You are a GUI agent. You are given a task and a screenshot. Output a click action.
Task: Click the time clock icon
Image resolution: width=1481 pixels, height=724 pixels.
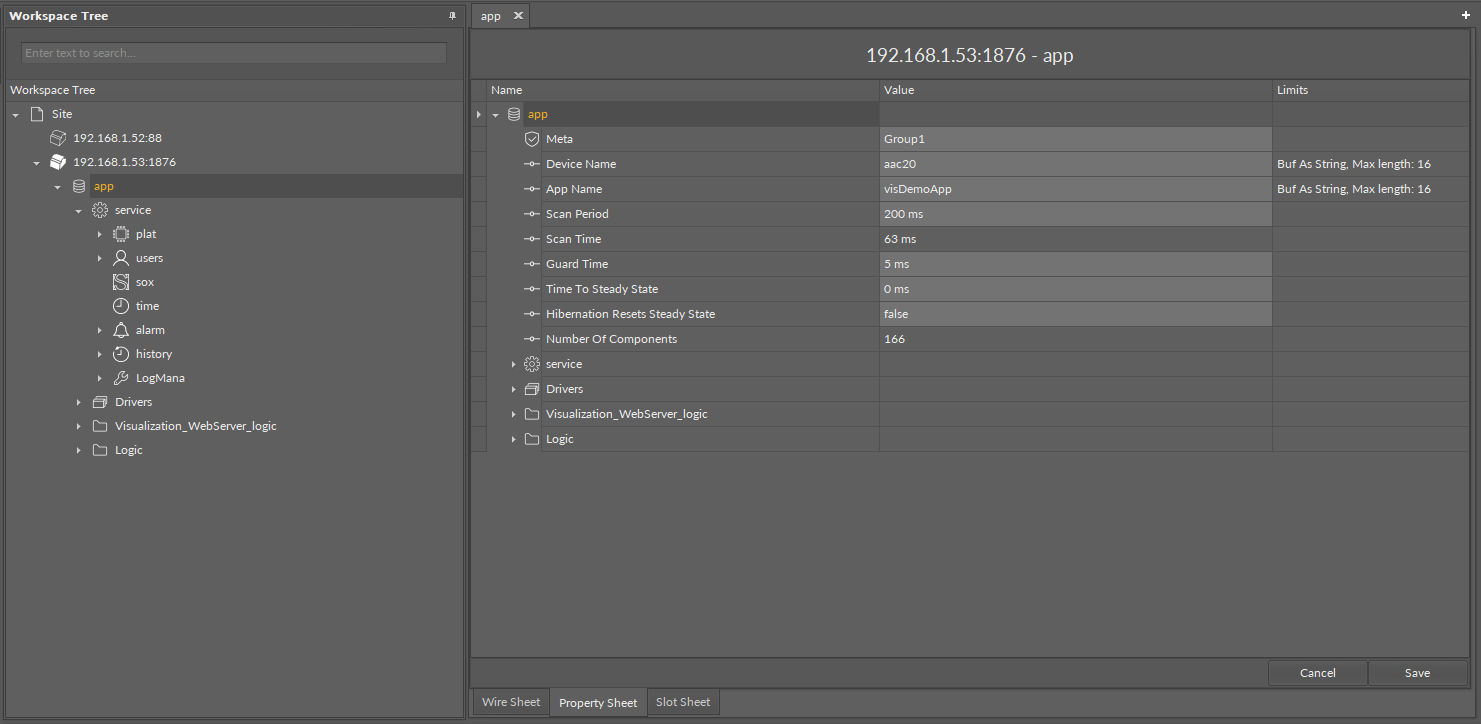click(x=121, y=306)
